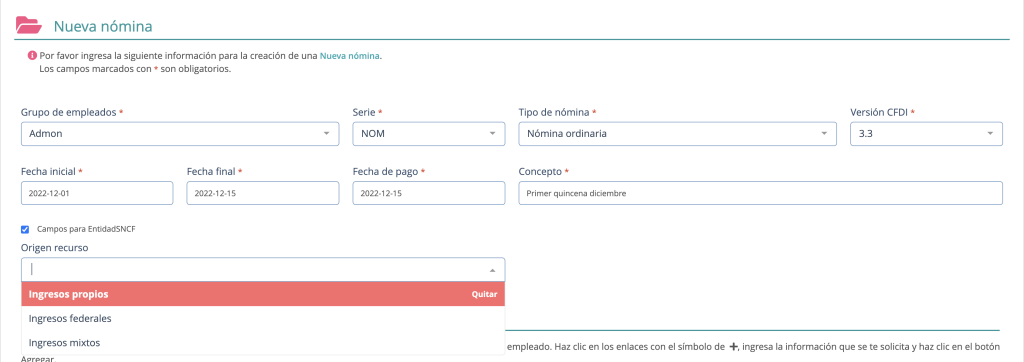This screenshot has width=1024, height=362.
Task: Click Quitar on Ingresos propios row
Action: point(484,295)
